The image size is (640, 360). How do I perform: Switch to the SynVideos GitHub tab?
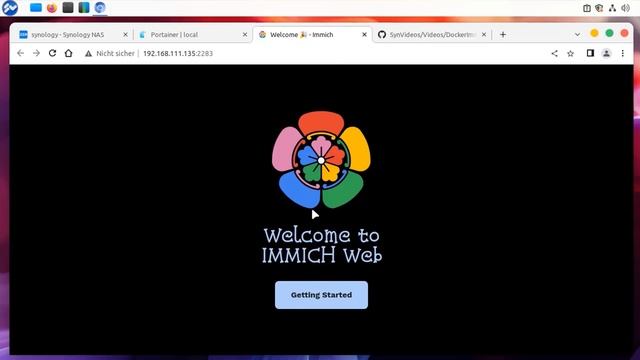[432, 35]
